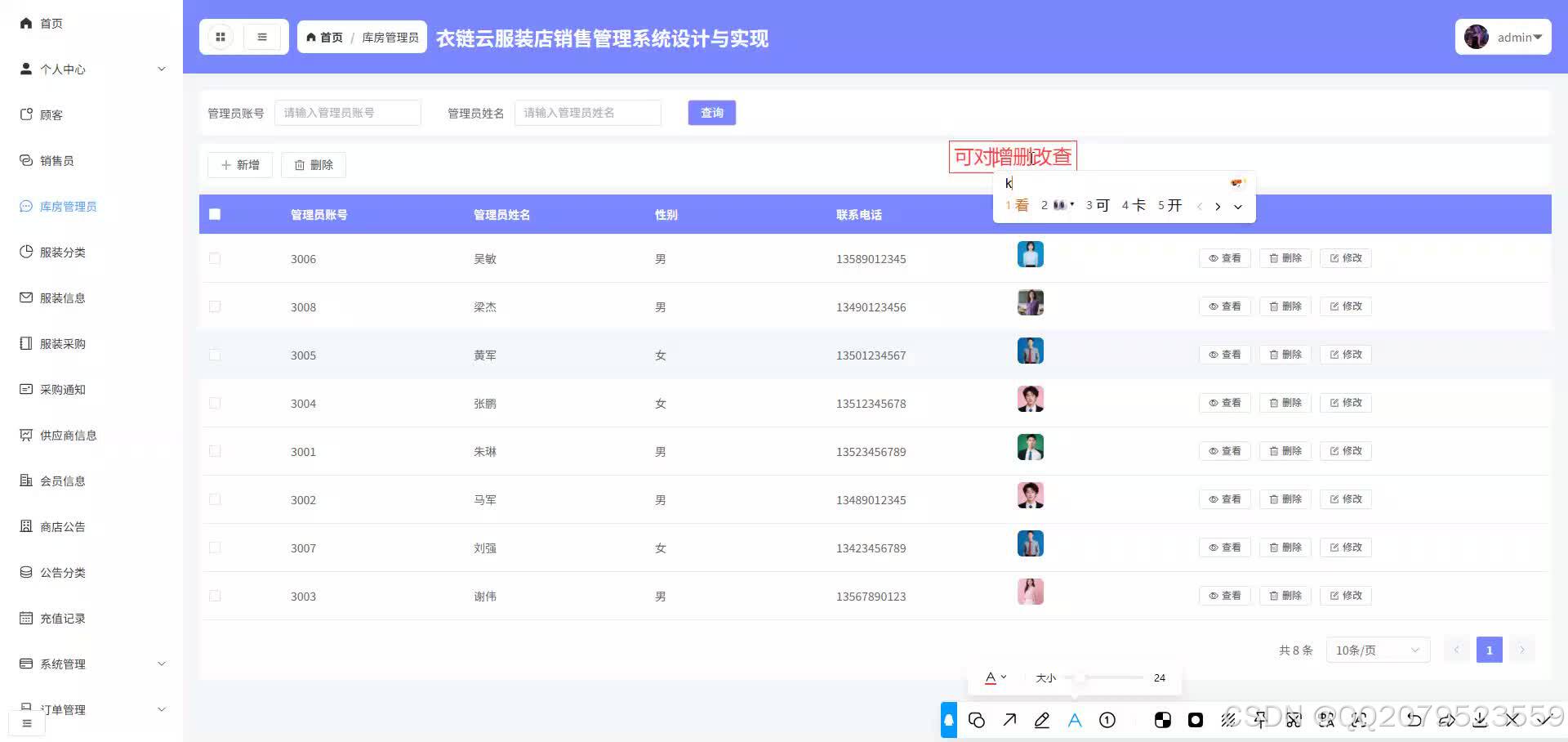The width and height of the screenshot is (1568, 742).
Task: Select the shapes tool in screenshot toolbar
Action: pos(977,720)
